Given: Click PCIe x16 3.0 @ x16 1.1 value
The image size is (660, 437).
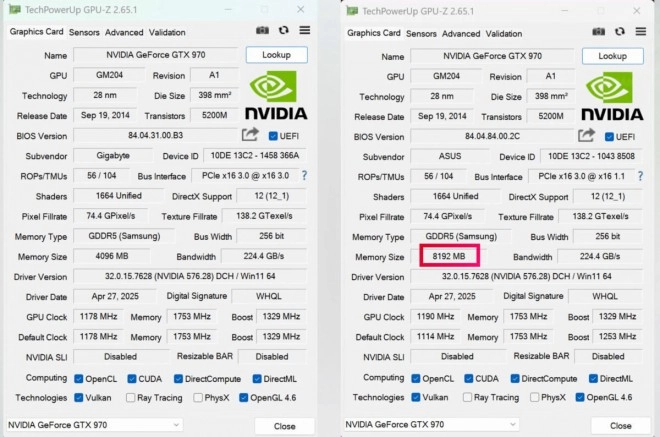Looking at the screenshot, I should click(x=581, y=176).
